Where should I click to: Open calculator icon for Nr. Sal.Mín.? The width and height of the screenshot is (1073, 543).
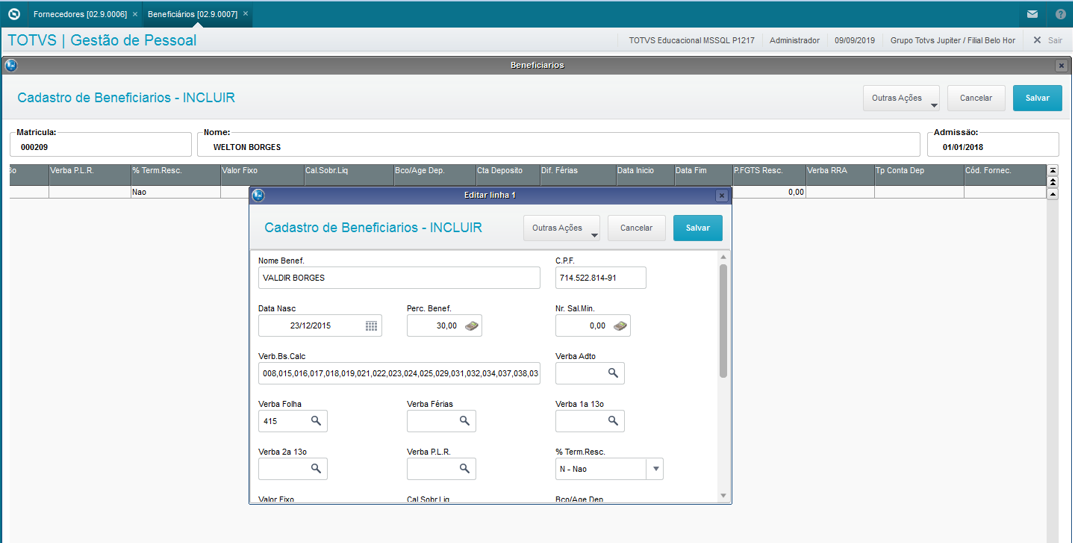620,326
